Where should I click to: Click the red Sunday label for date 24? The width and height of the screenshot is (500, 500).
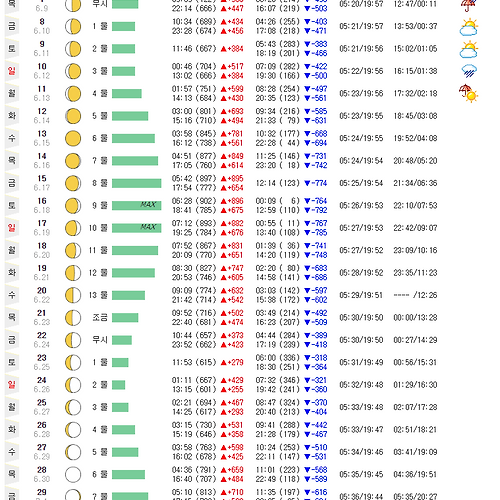click(12, 385)
